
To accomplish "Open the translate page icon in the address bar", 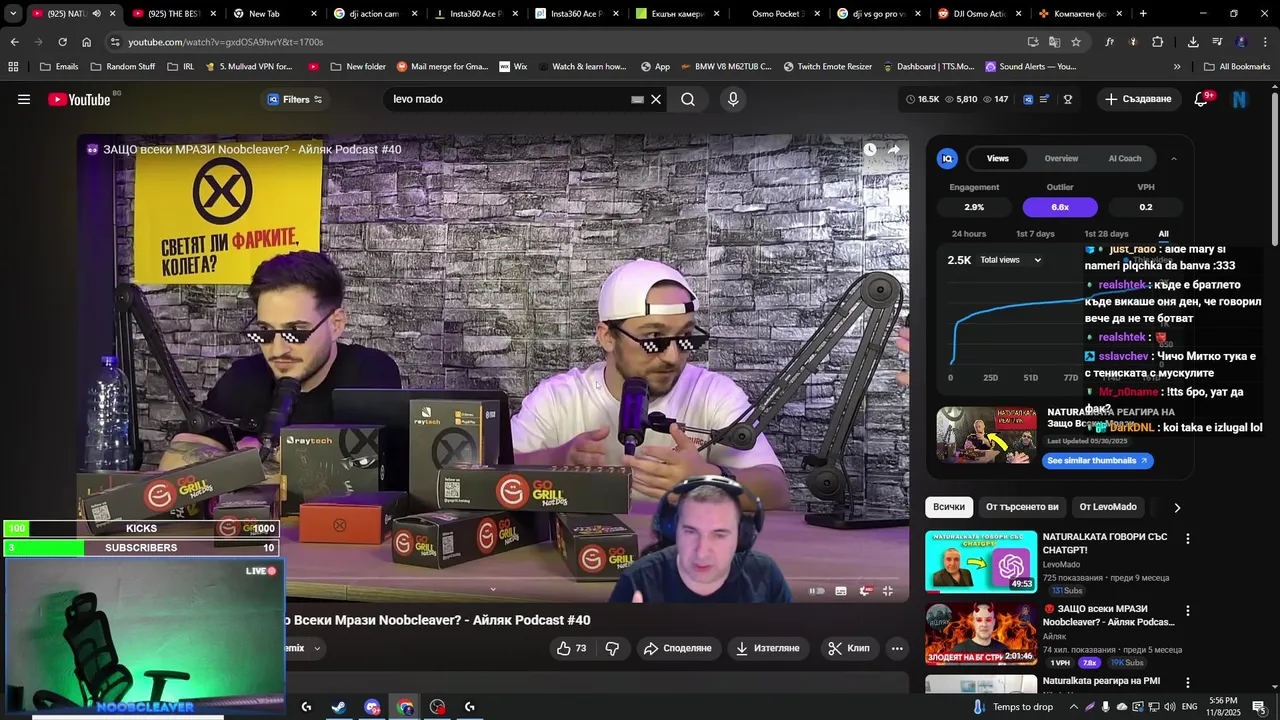I will click(x=1054, y=42).
